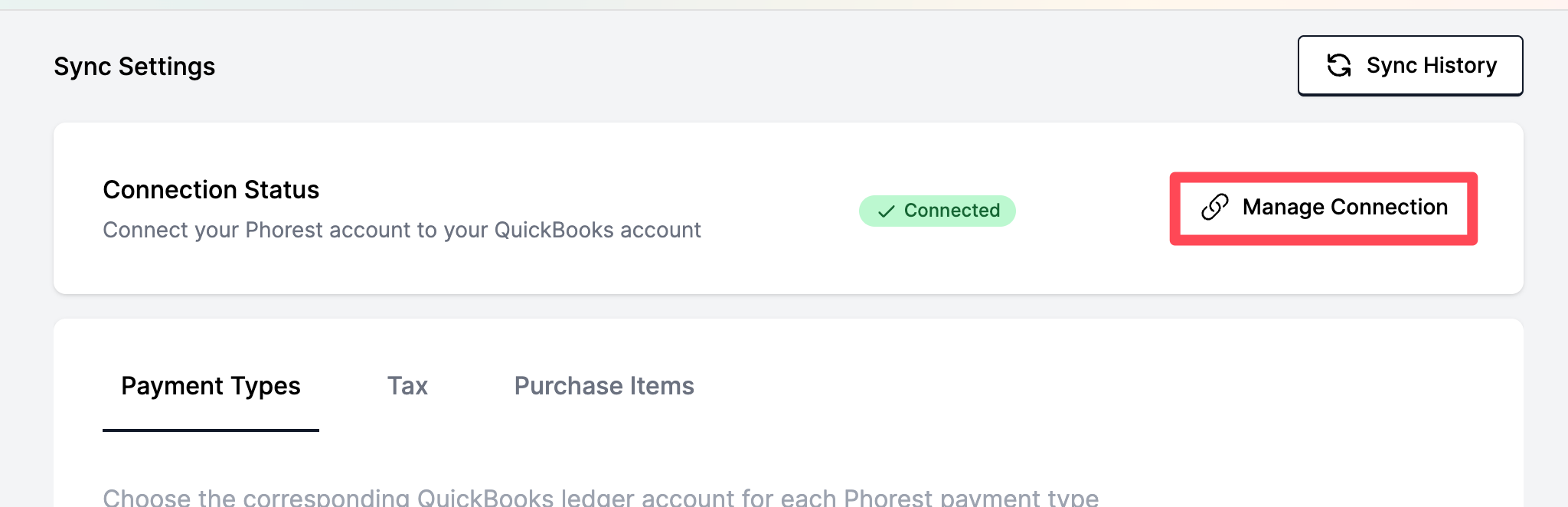Click the Sync History text label

click(x=1431, y=66)
